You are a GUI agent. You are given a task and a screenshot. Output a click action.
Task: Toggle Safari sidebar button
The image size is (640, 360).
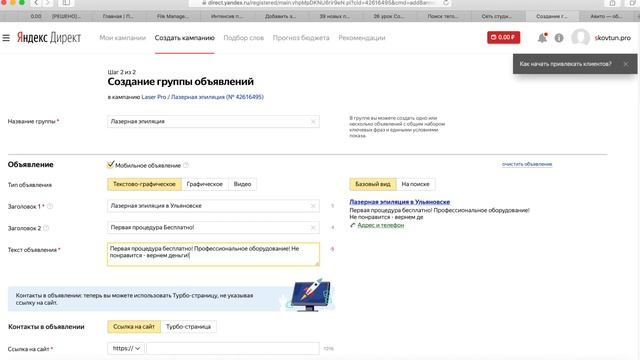click(66, 3)
